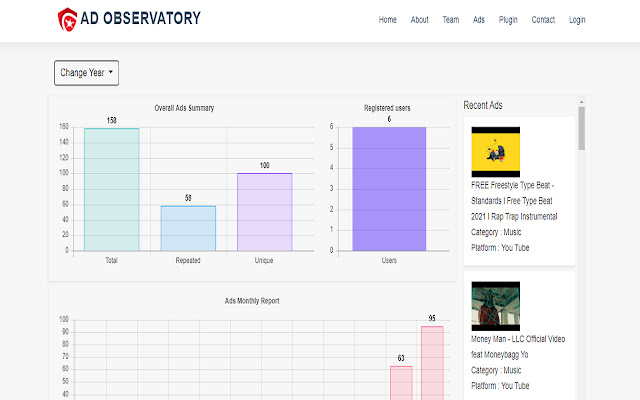Viewport: 640px width, 400px height.
Task: Click the Unique ads bar showing 100
Action: (x=264, y=212)
